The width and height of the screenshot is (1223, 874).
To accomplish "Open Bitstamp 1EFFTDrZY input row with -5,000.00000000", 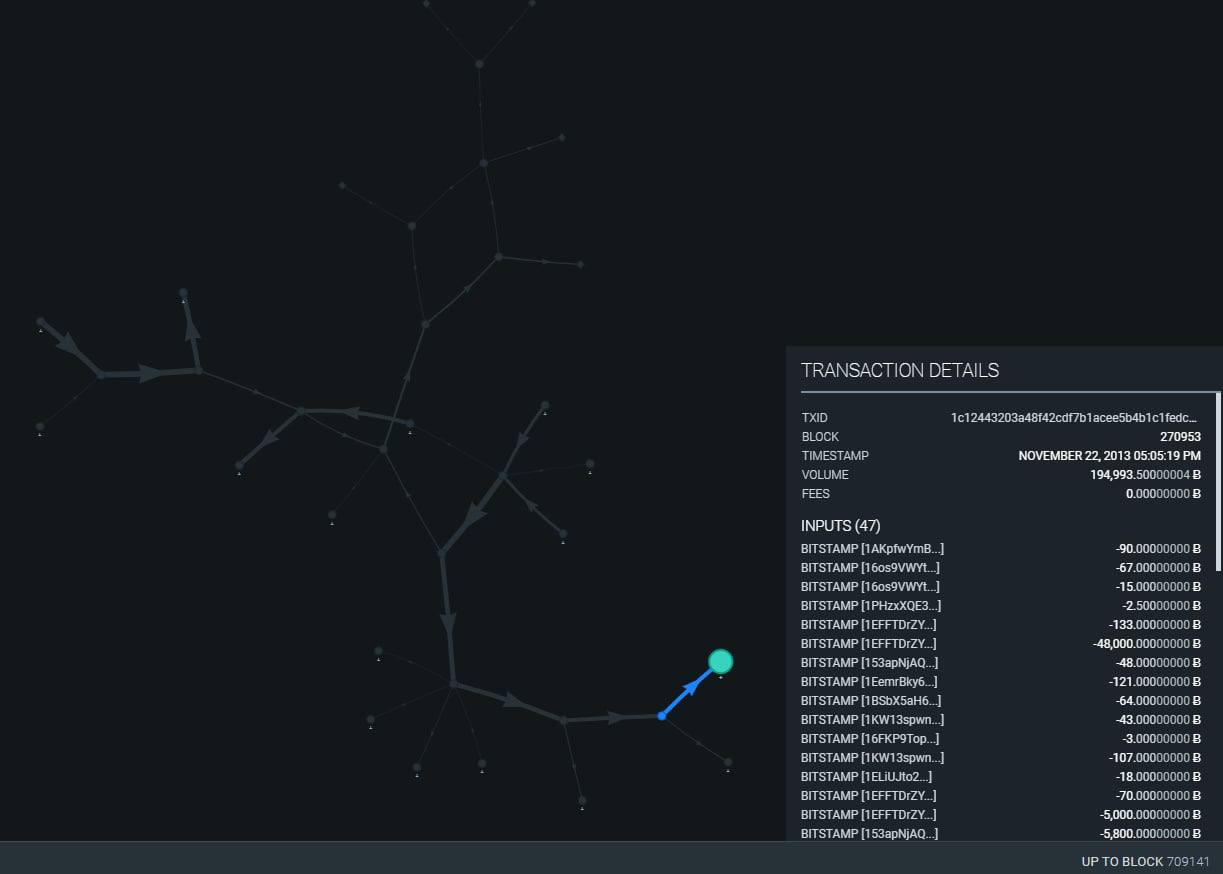I will pyautogui.click(x=1000, y=815).
